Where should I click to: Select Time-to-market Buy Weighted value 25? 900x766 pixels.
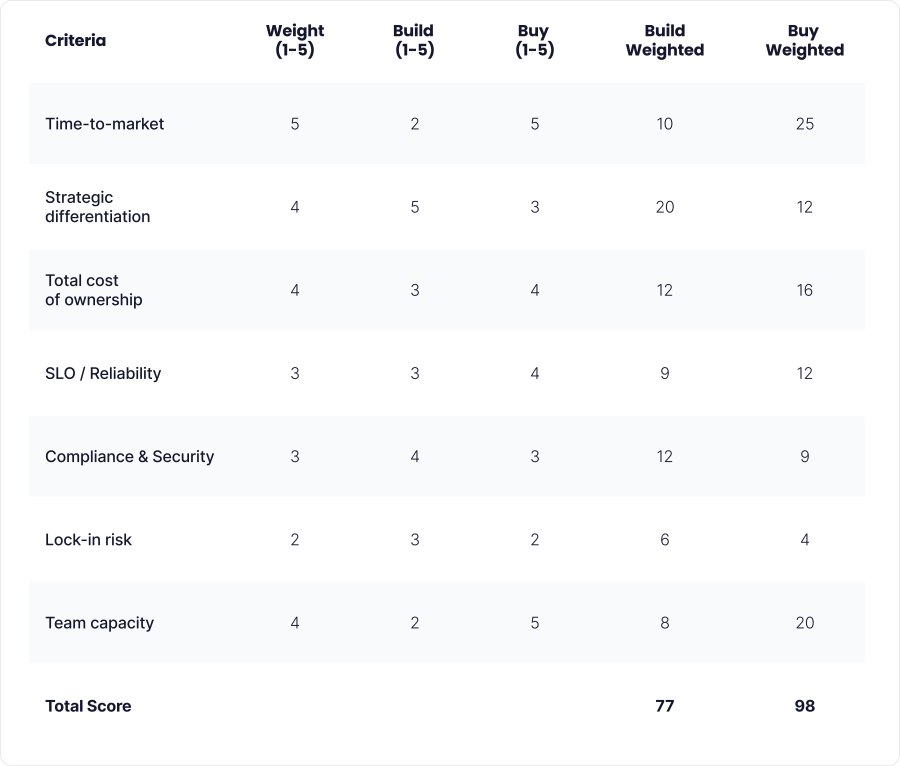(805, 124)
